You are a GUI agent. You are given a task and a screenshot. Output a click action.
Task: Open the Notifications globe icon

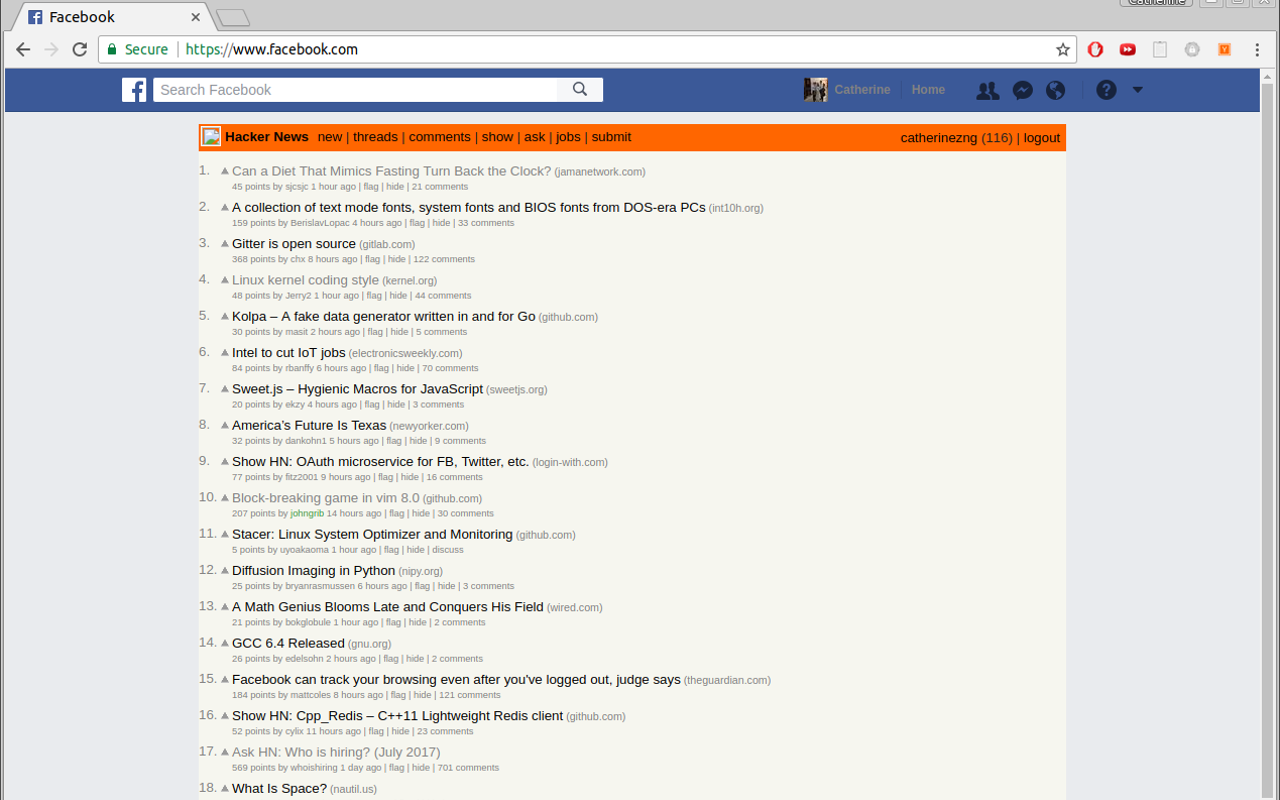[x=1055, y=90]
